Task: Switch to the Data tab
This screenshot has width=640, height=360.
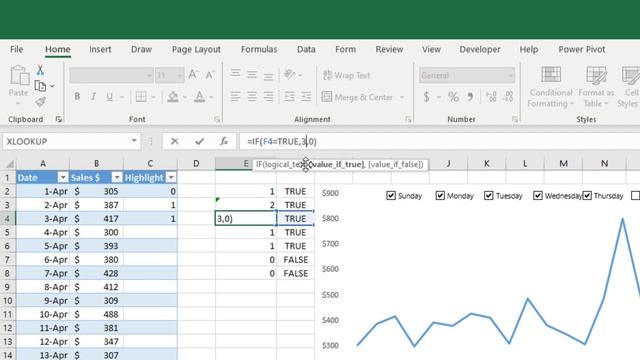Action: [x=306, y=49]
